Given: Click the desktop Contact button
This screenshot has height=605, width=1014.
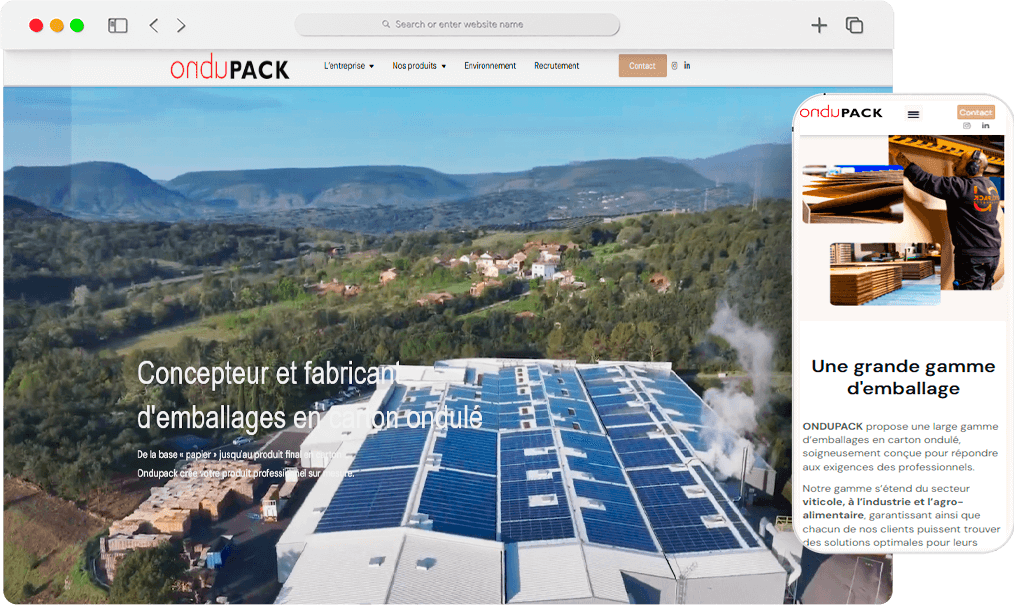Looking at the screenshot, I should click(x=642, y=66).
